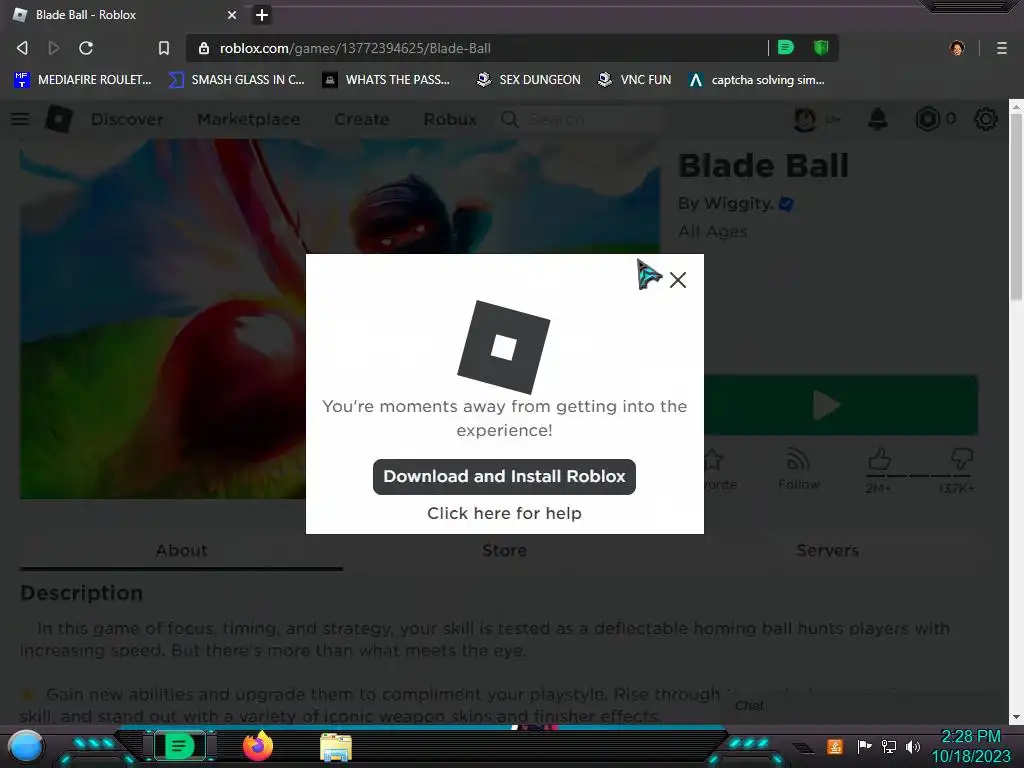Open the taskbar clock showing 2:28 PM

pos(970,746)
